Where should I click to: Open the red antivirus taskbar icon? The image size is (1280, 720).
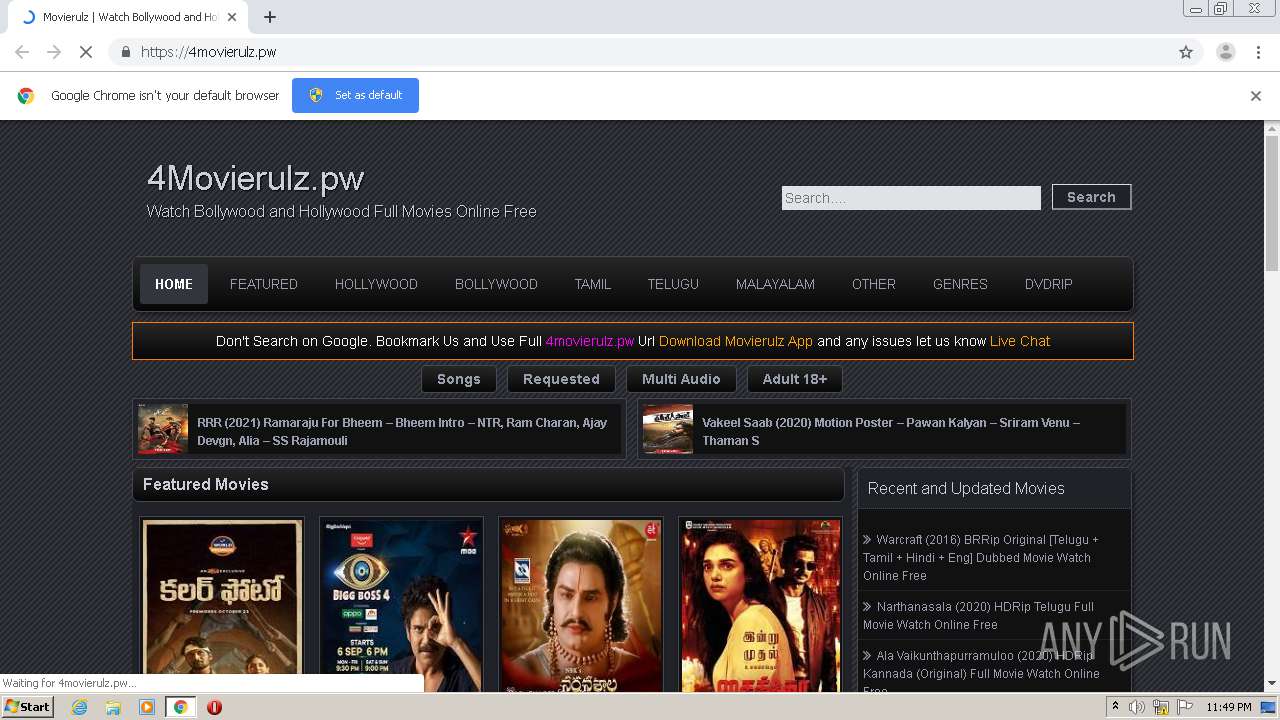[x=214, y=707]
